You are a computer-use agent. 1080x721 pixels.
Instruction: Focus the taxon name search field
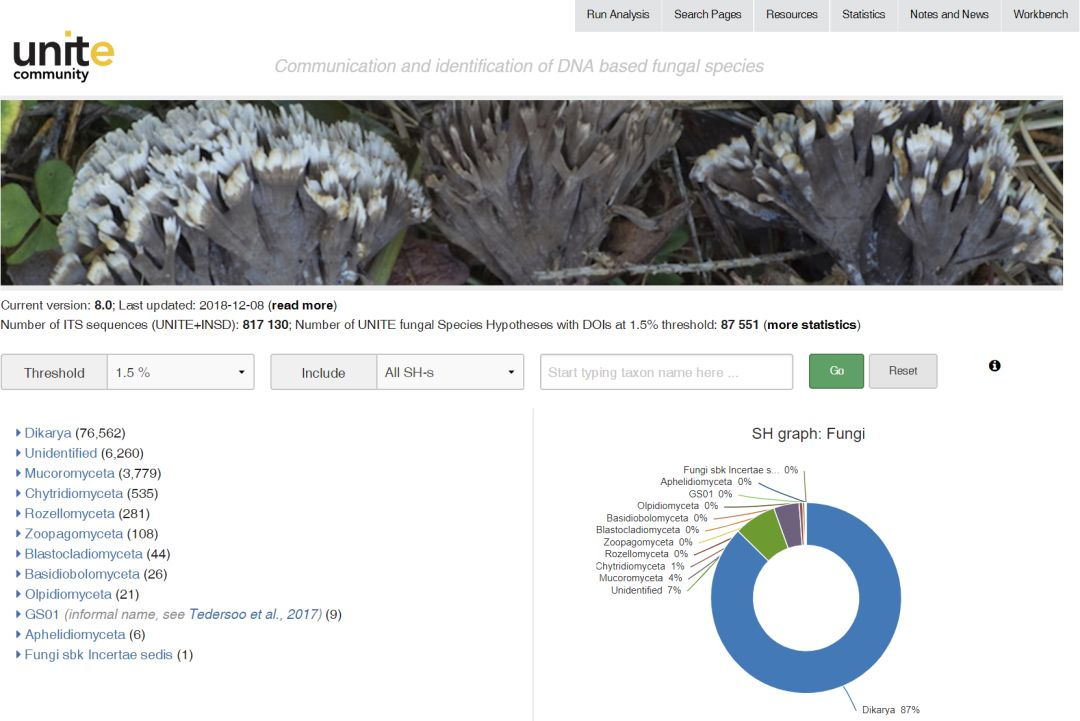point(666,372)
